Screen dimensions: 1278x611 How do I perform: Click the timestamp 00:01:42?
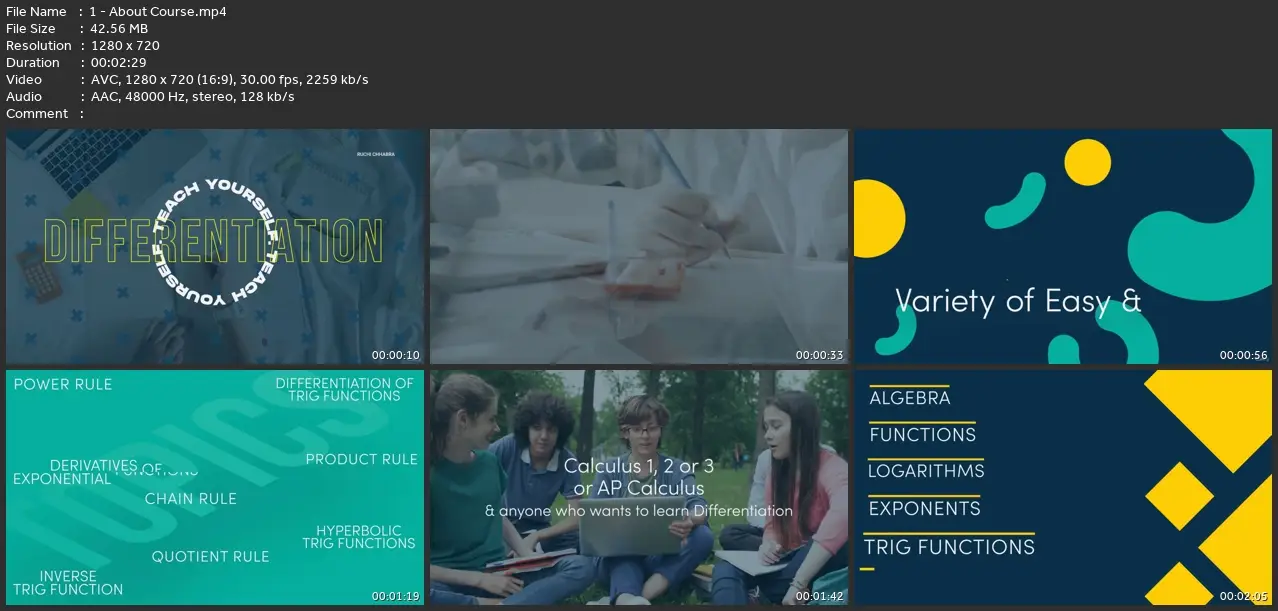click(820, 596)
